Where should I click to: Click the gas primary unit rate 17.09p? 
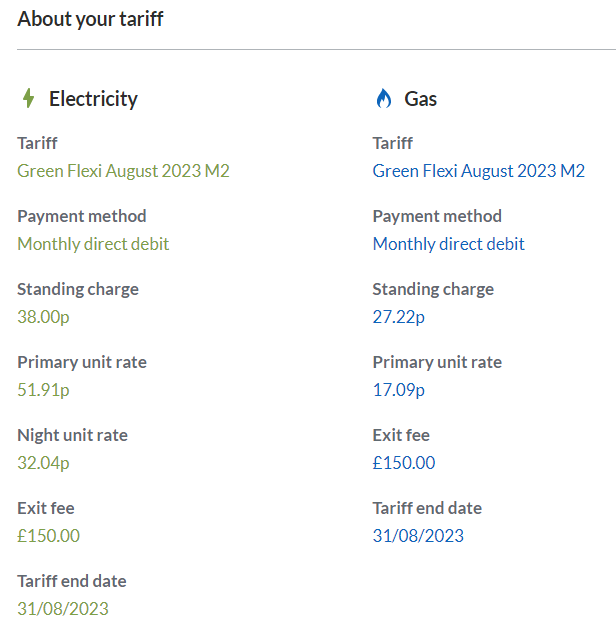tap(399, 390)
